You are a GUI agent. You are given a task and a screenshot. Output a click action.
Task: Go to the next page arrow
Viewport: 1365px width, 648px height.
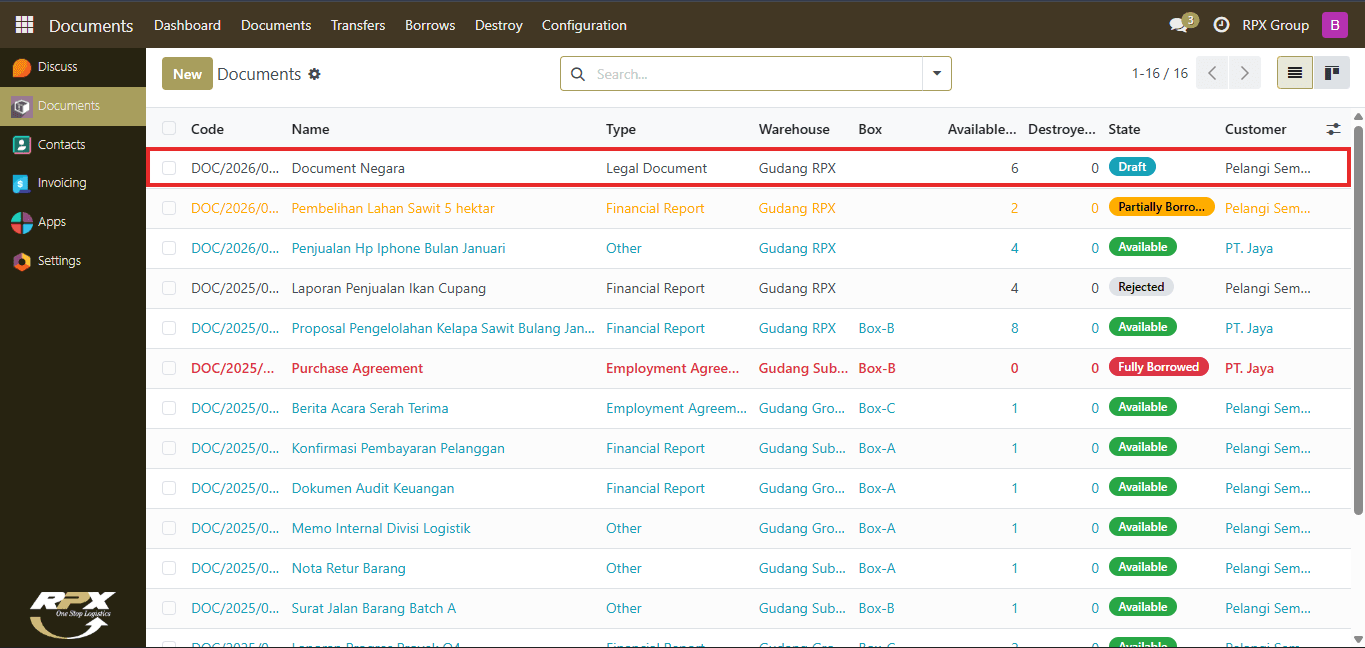(1244, 73)
